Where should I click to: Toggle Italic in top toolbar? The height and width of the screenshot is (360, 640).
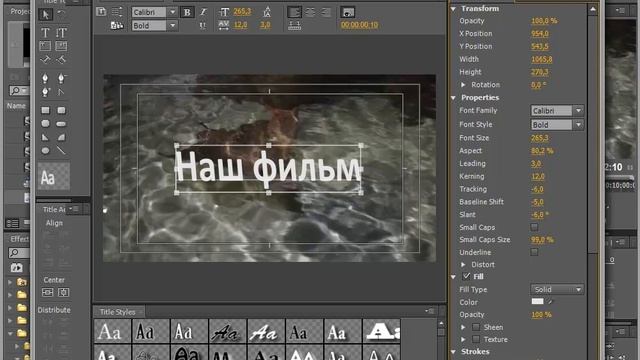(x=203, y=12)
